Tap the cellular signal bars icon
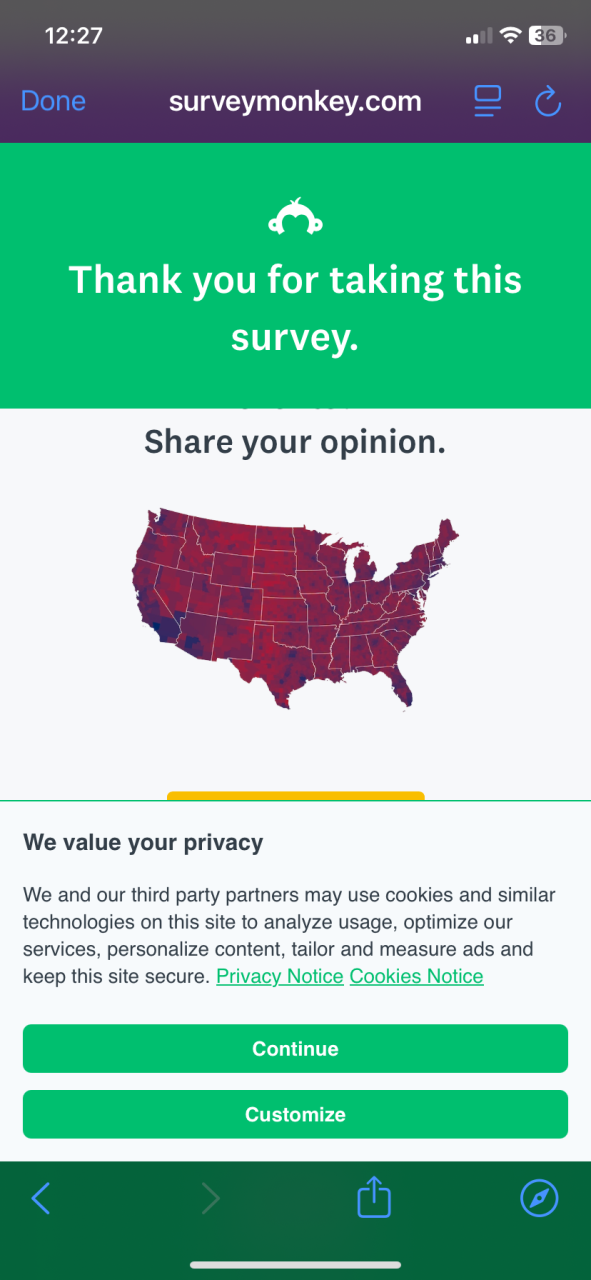 click(x=479, y=36)
